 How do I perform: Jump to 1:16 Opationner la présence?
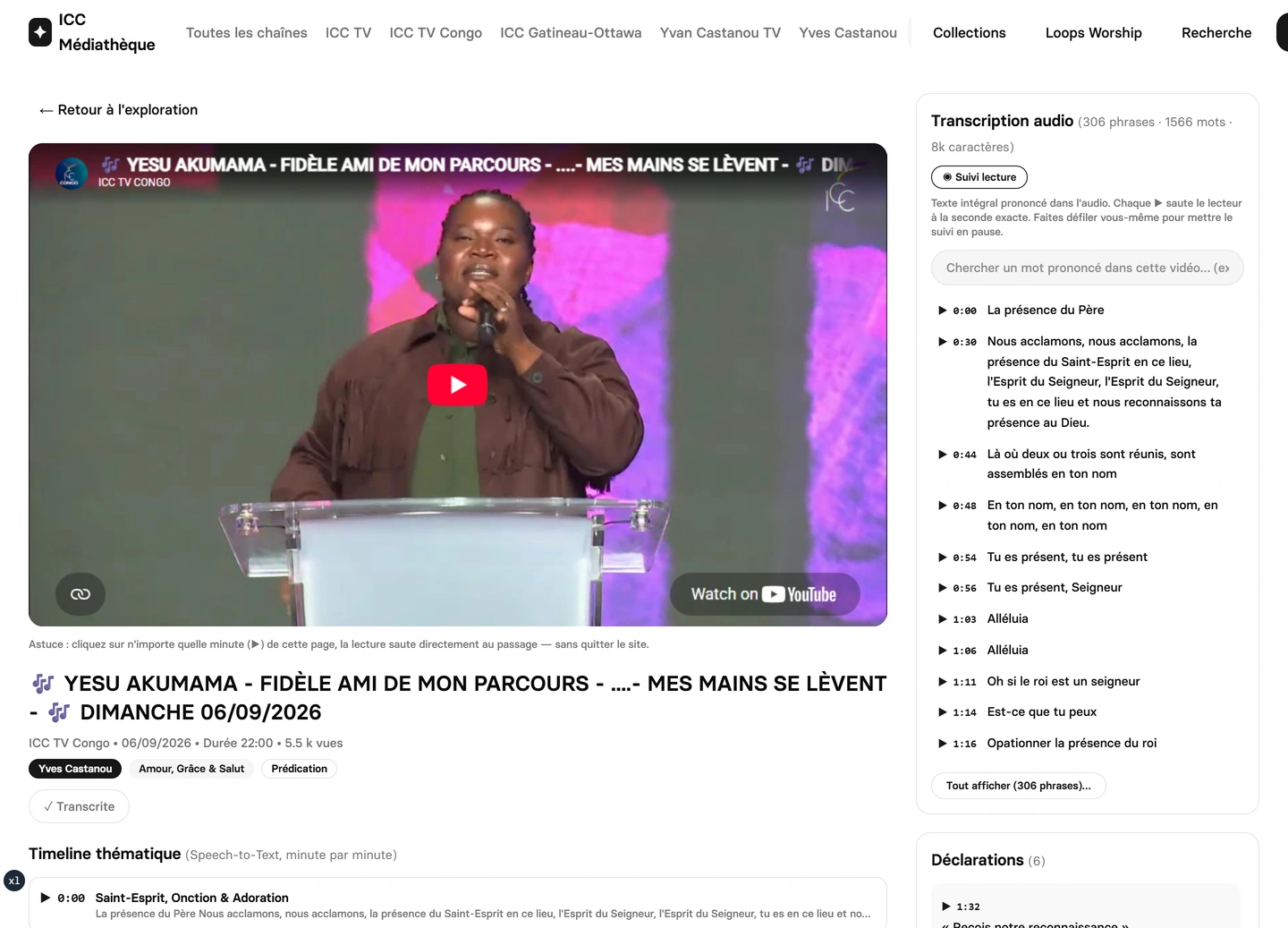[1087, 744]
